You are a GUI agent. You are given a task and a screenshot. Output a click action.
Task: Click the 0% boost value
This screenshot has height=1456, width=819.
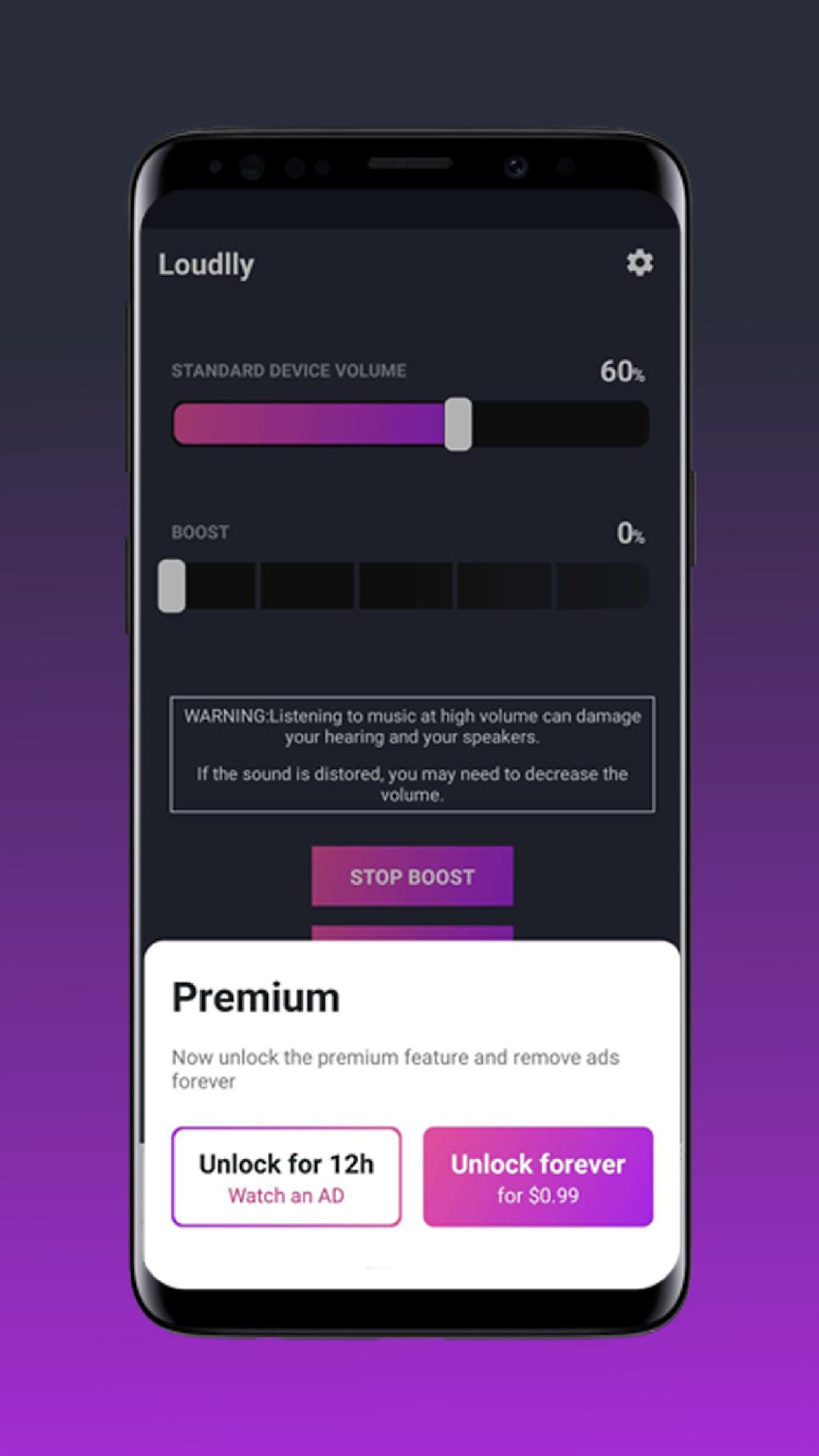pos(630,533)
